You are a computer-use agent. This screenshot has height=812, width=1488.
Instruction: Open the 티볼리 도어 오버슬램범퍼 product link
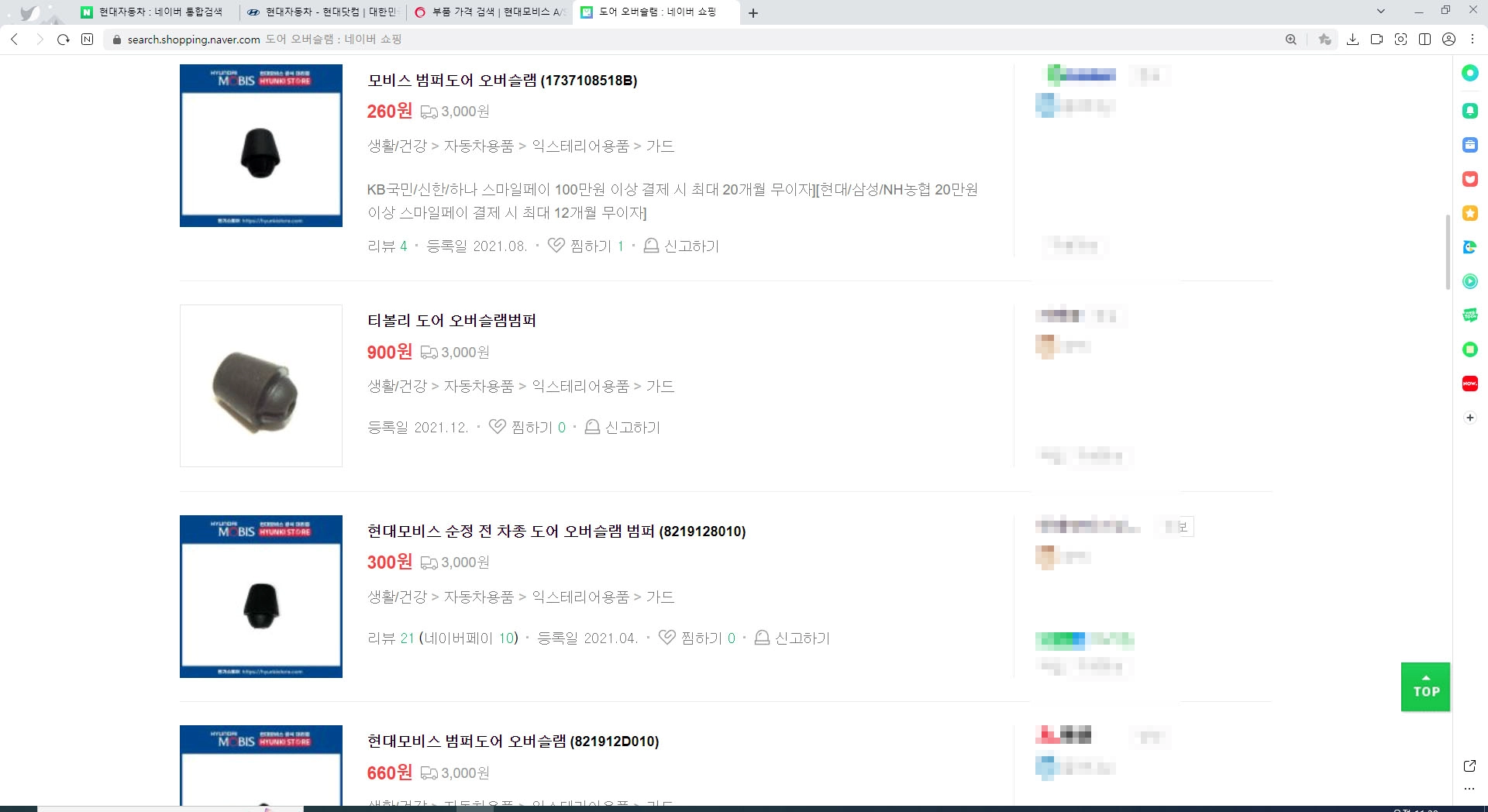click(453, 320)
